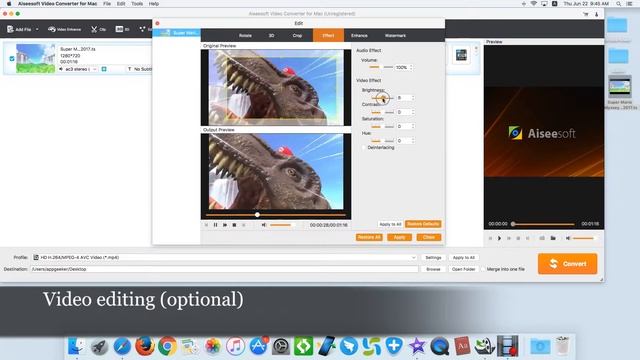
Task: Switch to the Crop tab
Action: (x=297, y=36)
